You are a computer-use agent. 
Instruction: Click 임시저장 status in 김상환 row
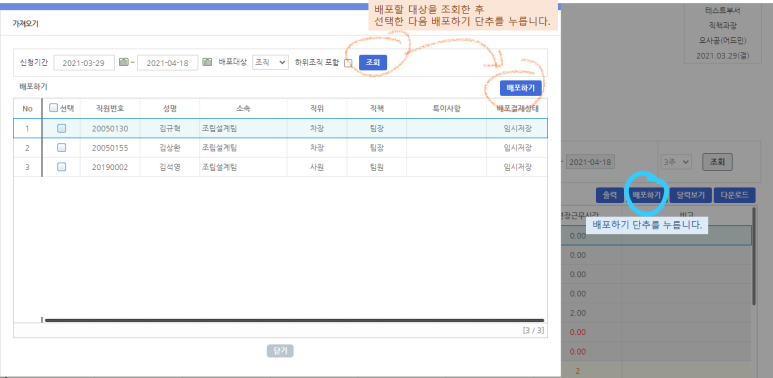[517, 148]
